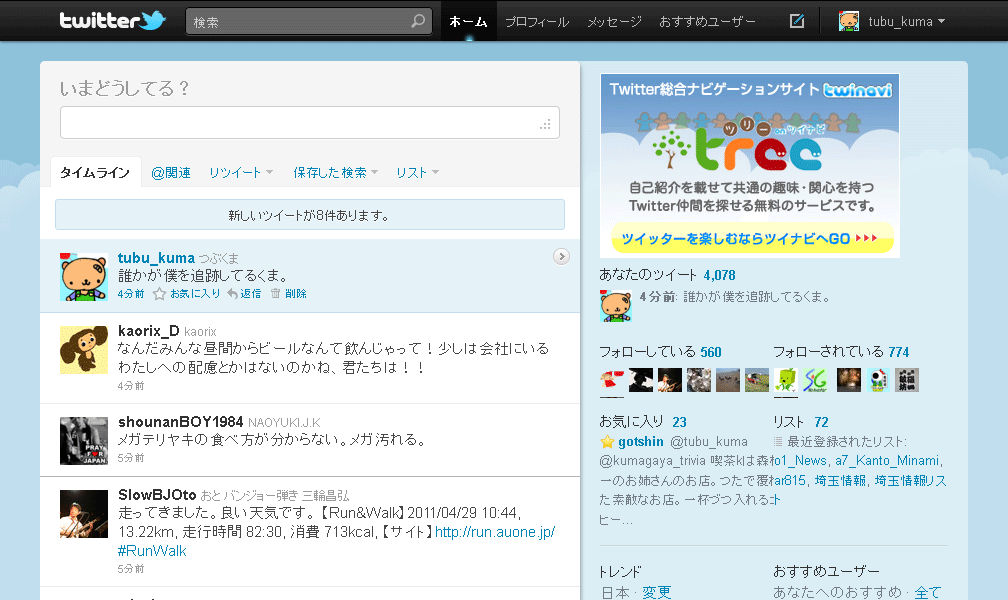
Task: Open the run.auone.jp link
Action: click(x=495, y=532)
